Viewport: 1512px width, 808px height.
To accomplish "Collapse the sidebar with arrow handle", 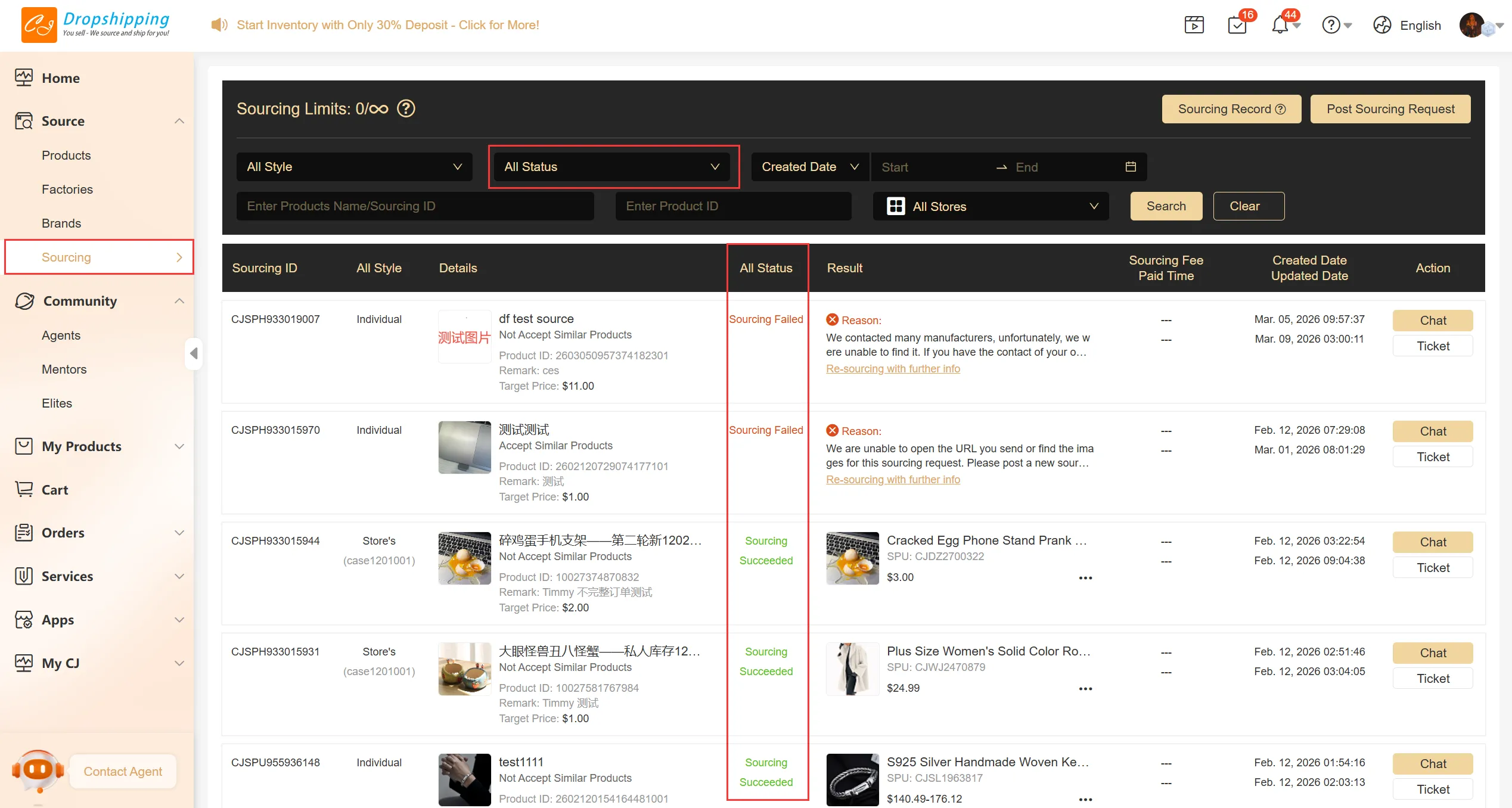I will tap(194, 353).
